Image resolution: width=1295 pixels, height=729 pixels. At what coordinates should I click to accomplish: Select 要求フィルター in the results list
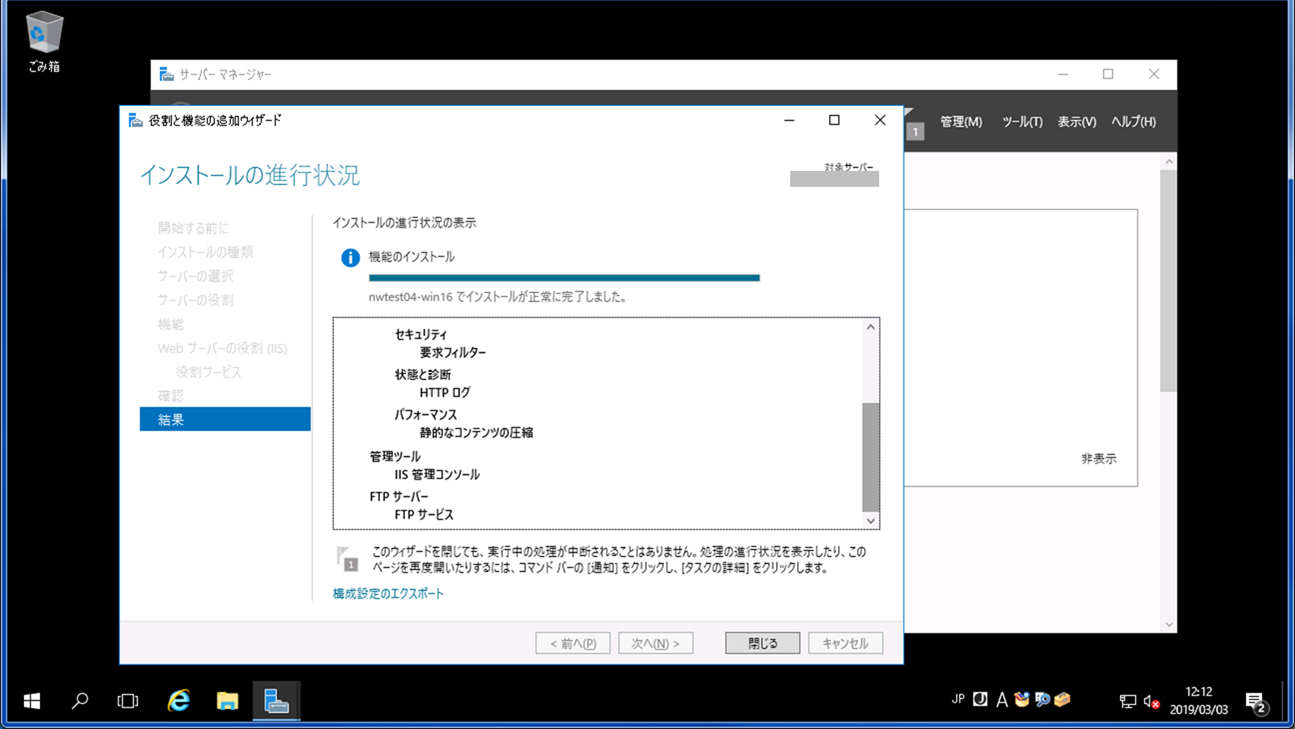point(453,352)
